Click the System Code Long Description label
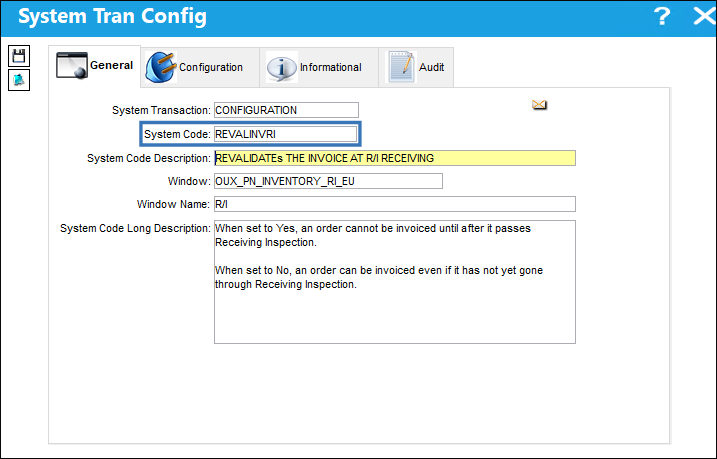Image resolution: width=717 pixels, height=459 pixels. point(135,228)
